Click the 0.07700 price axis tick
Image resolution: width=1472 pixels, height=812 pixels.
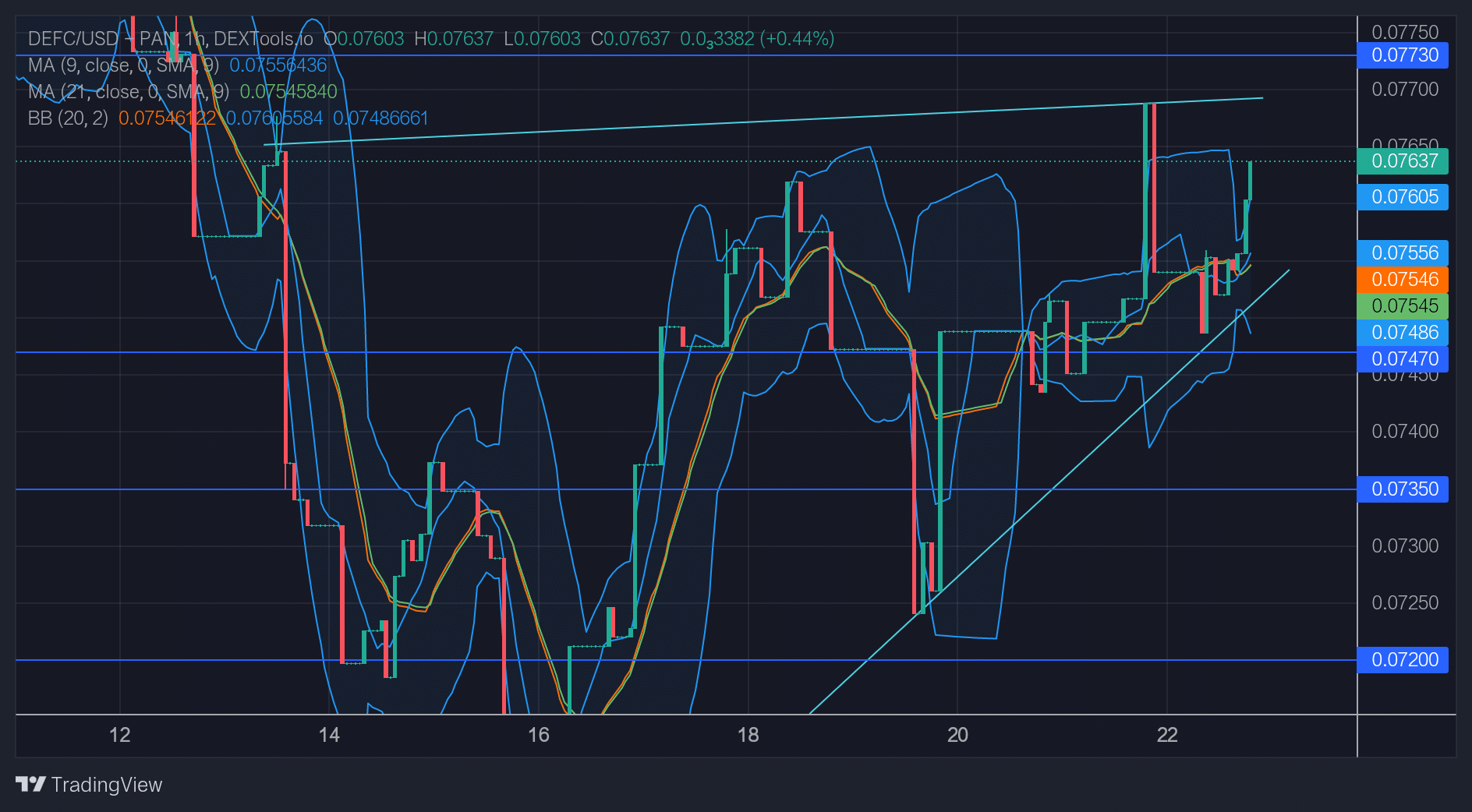pos(1405,89)
